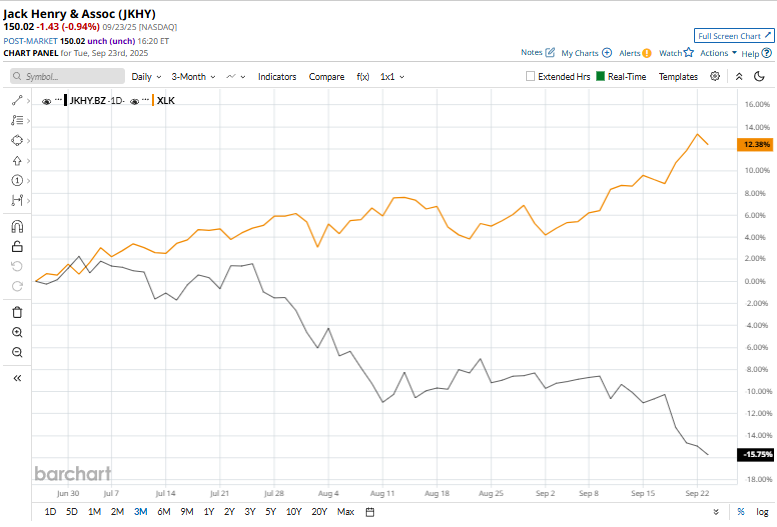
Task: Hide the XLK series eye icon
Action: click(134, 101)
